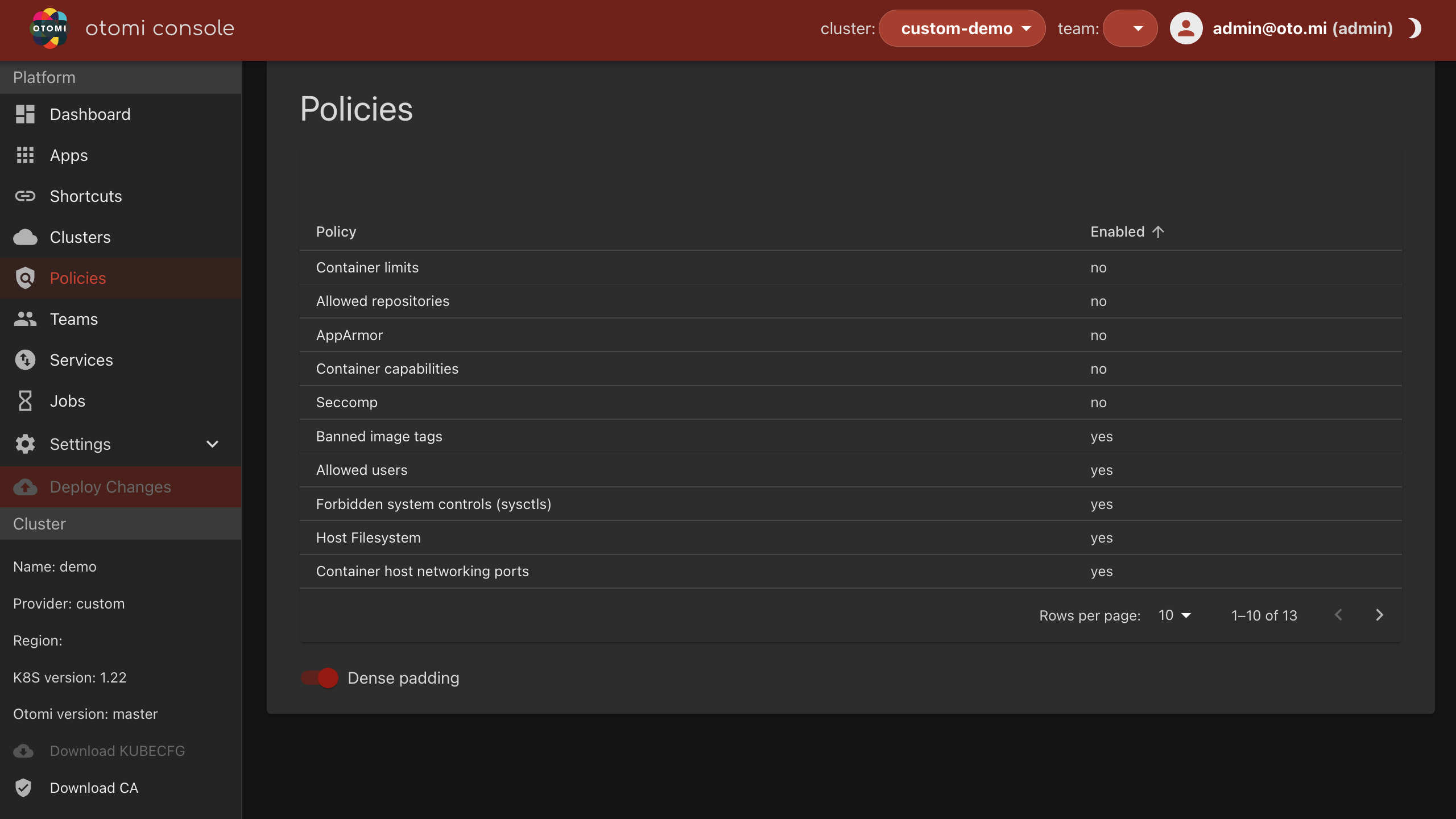The image size is (1456, 819).
Task: Click the Services swap icon
Action: click(x=25, y=360)
